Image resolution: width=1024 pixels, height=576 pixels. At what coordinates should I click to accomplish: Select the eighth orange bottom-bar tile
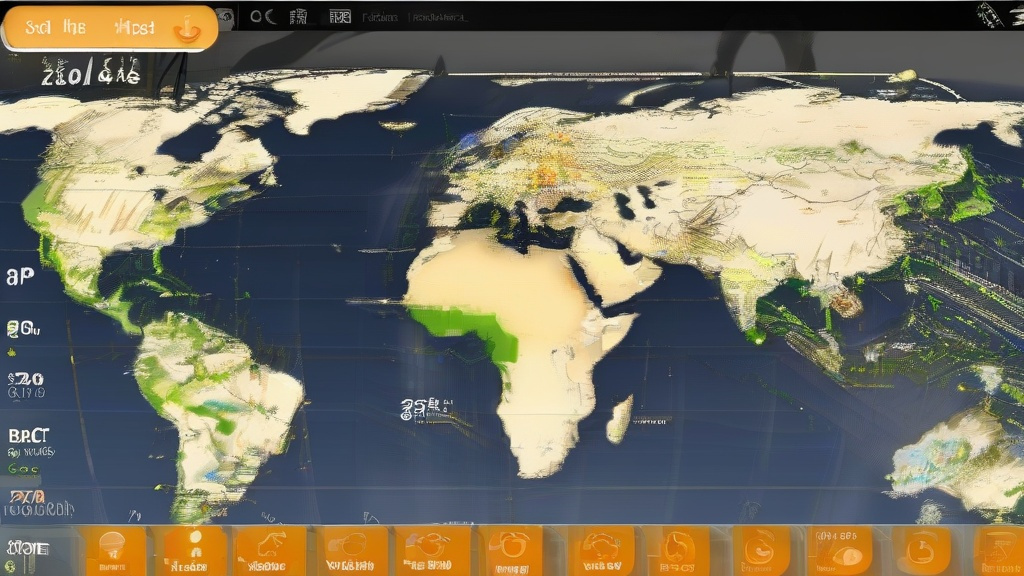coord(677,551)
